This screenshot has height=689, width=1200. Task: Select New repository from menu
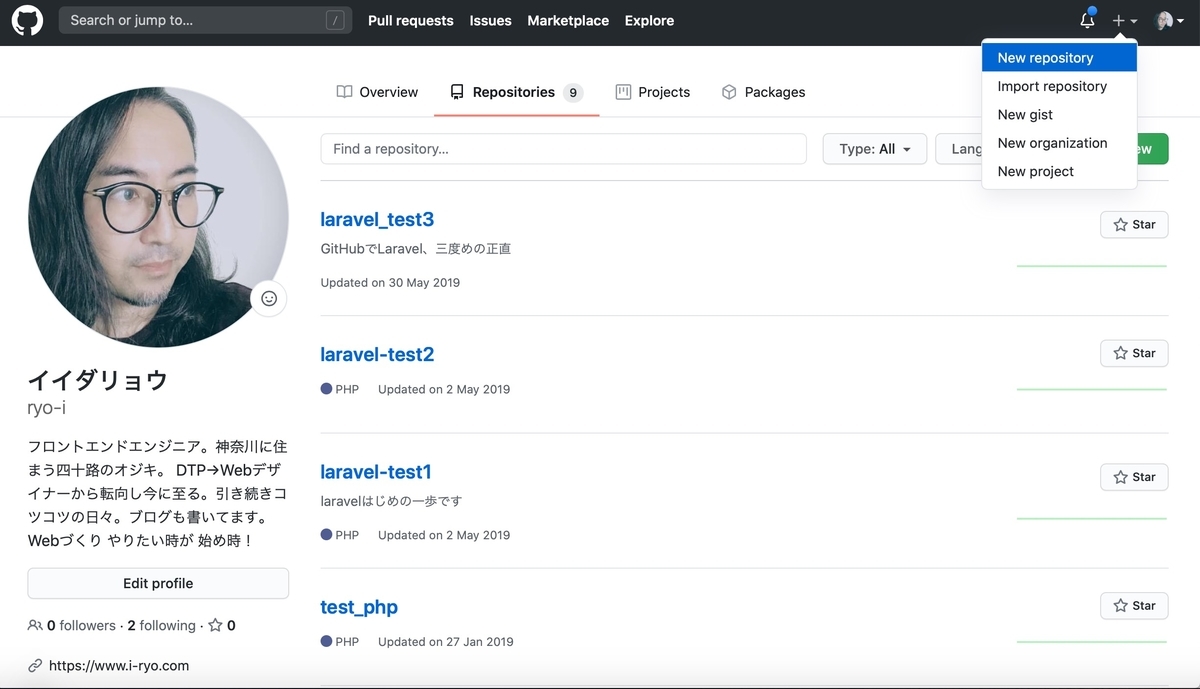point(1059,58)
